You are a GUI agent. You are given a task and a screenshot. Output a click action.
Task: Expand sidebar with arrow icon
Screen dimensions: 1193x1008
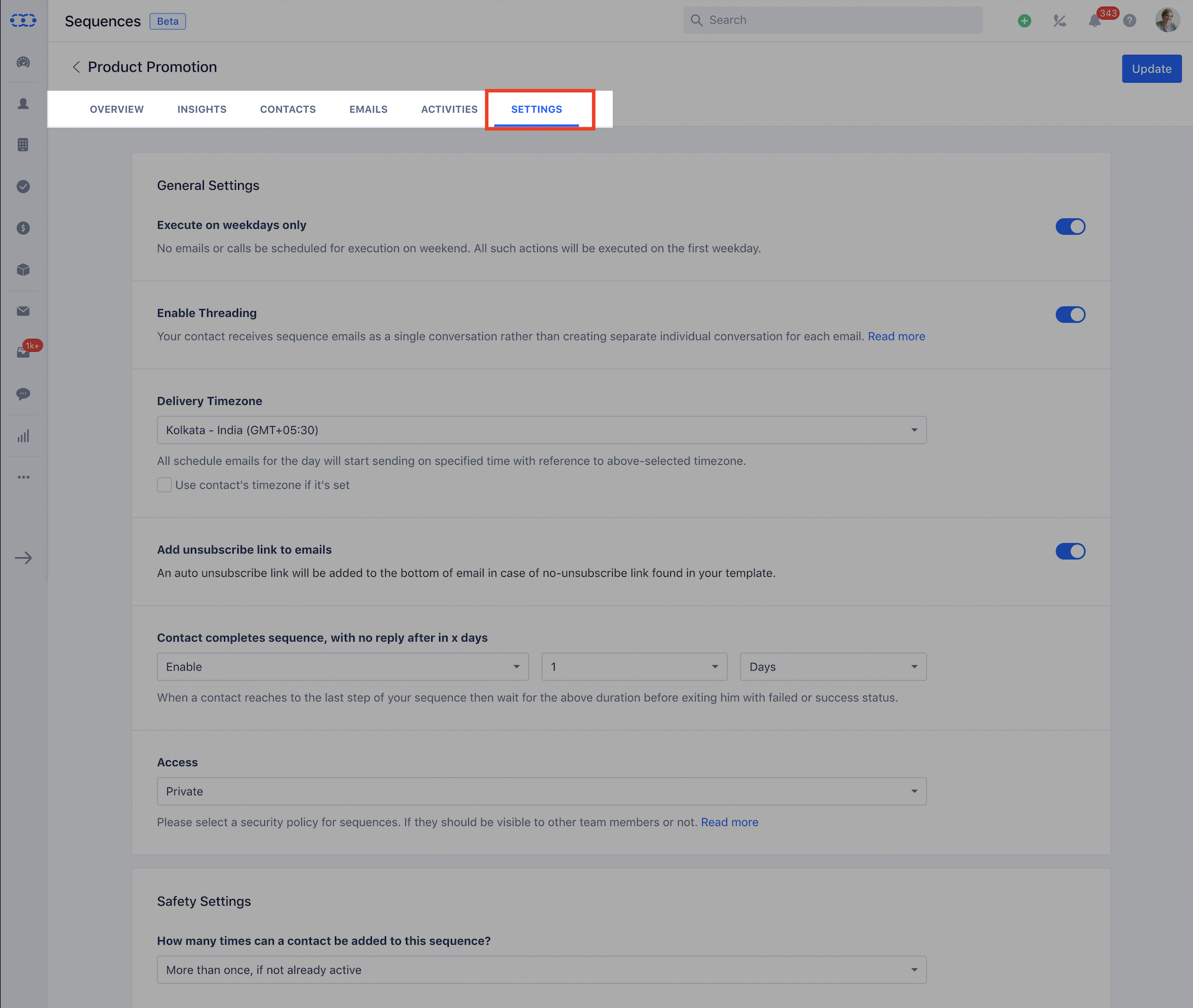click(23, 558)
